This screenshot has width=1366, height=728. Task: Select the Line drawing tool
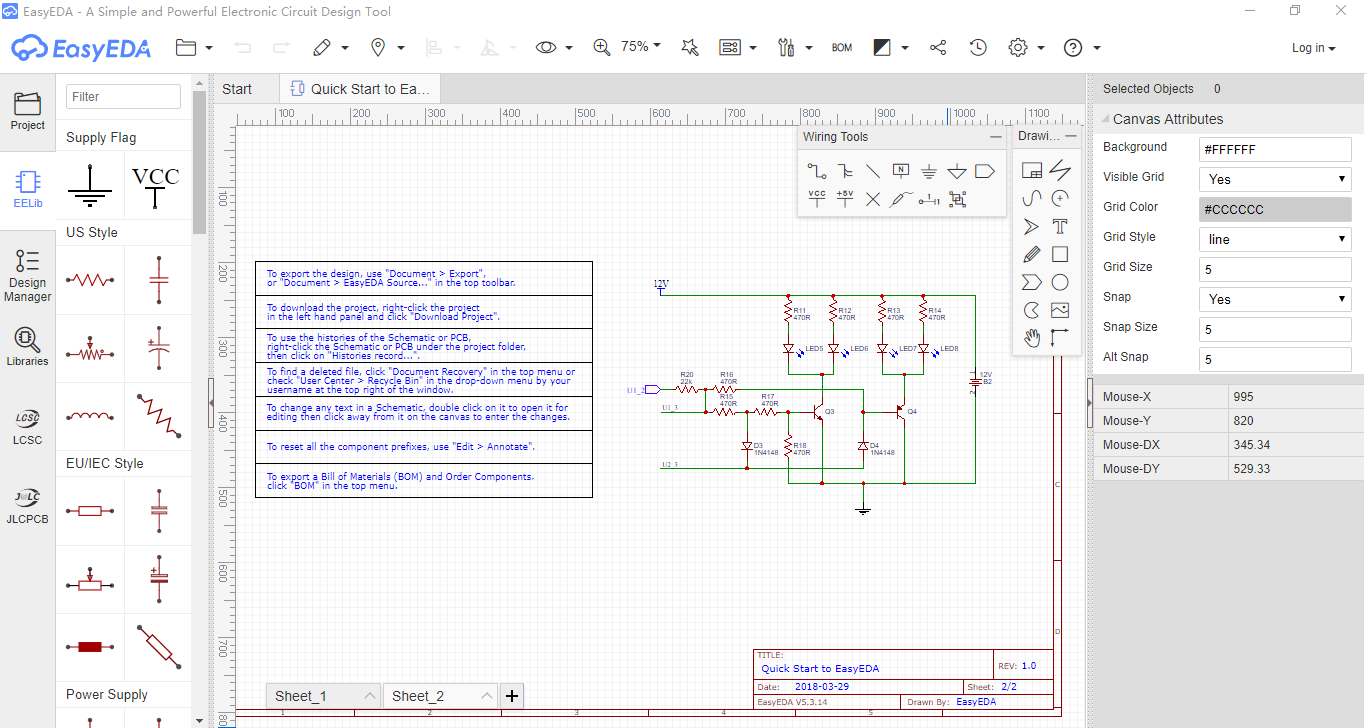[x=1060, y=170]
